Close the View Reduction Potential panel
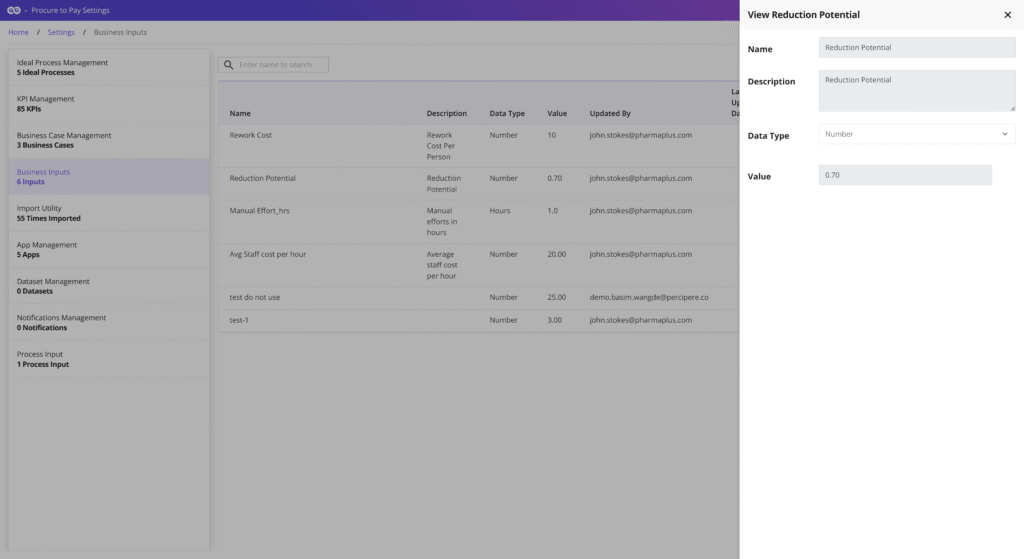The height and width of the screenshot is (559, 1024). tap(1007, 15)
